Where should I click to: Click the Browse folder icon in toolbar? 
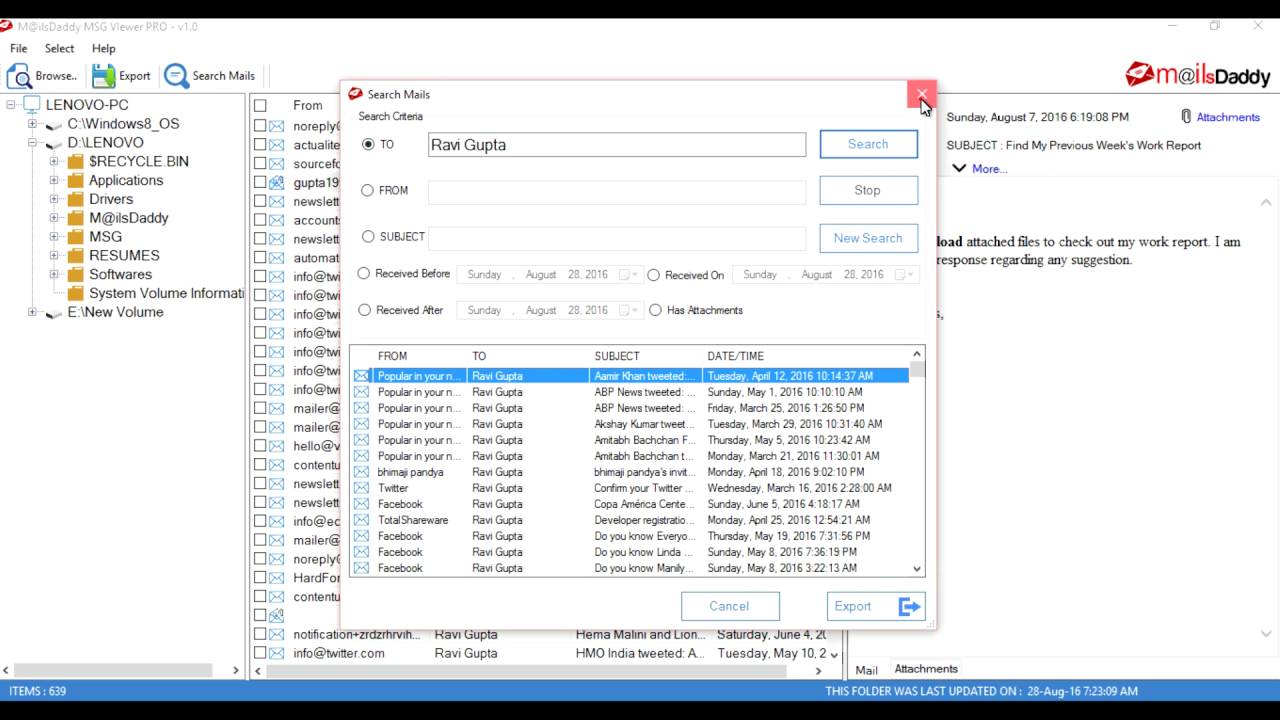pyautogui.click(x=19, y=76)
